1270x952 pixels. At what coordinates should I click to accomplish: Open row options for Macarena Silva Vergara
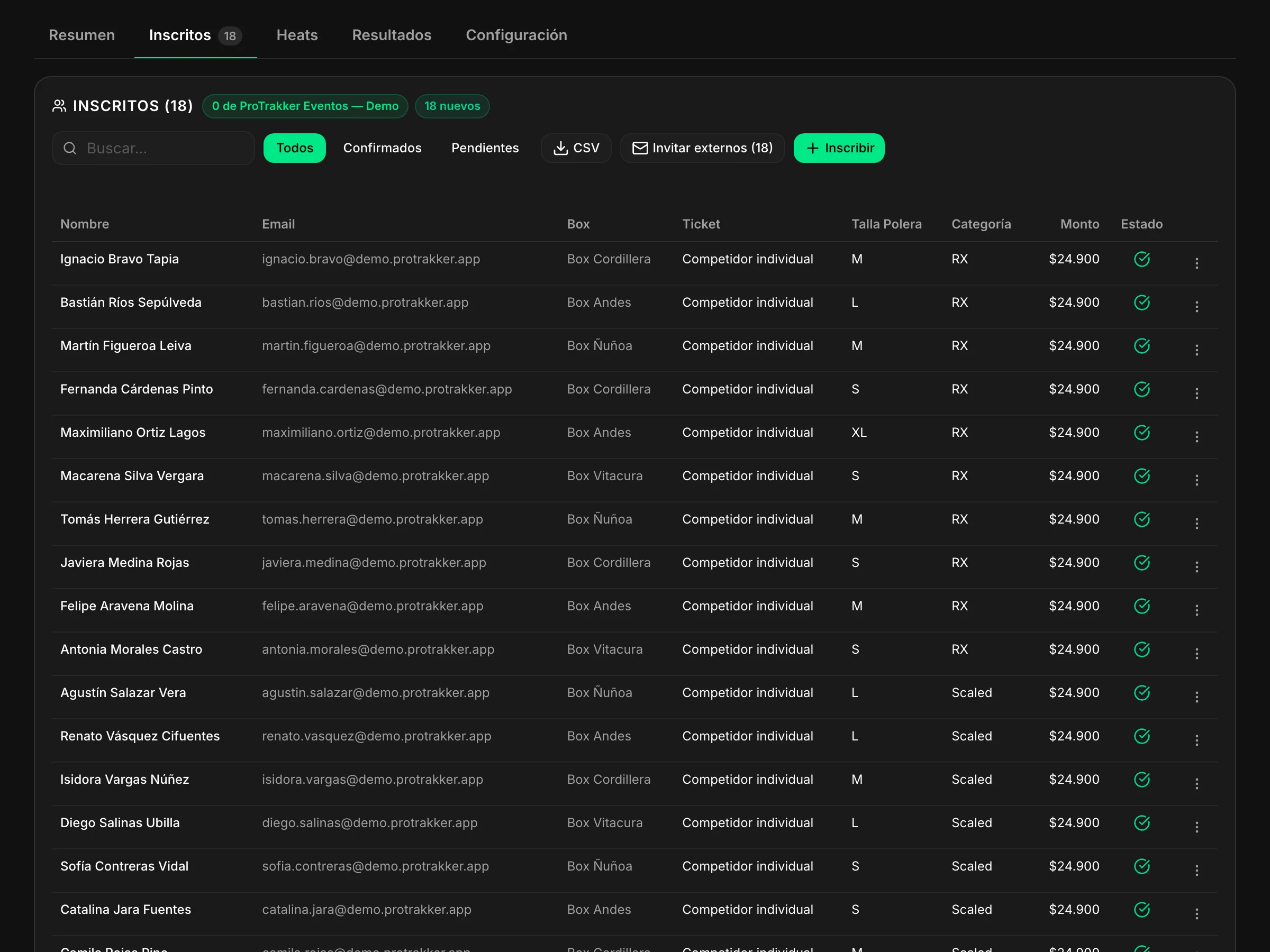[x=1196, y=480]
